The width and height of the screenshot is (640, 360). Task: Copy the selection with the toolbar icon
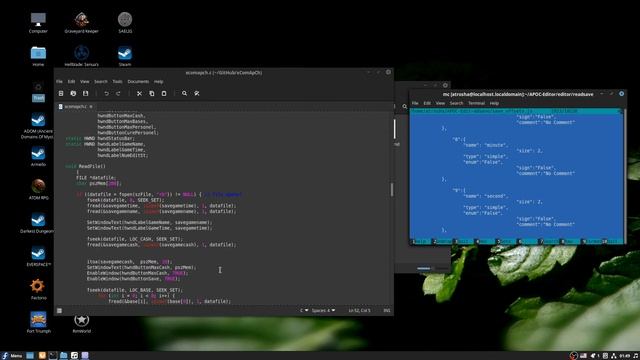coord(151,93)
